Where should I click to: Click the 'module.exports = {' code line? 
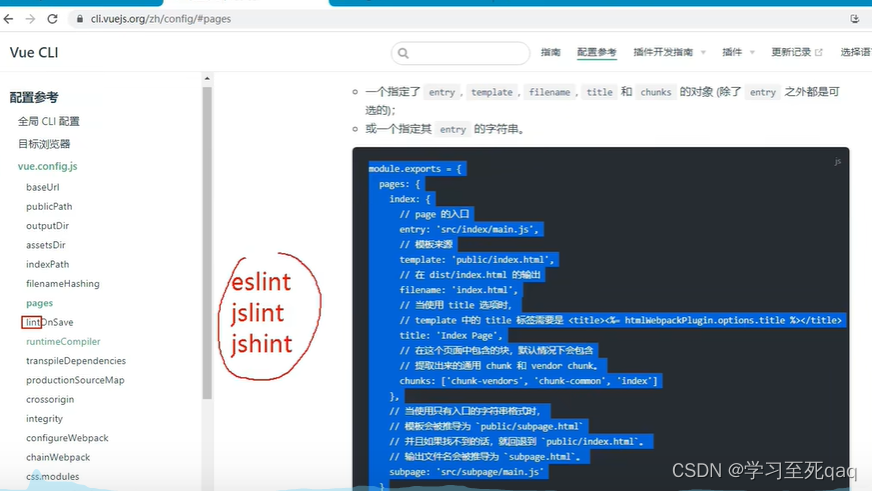point(415,168)
